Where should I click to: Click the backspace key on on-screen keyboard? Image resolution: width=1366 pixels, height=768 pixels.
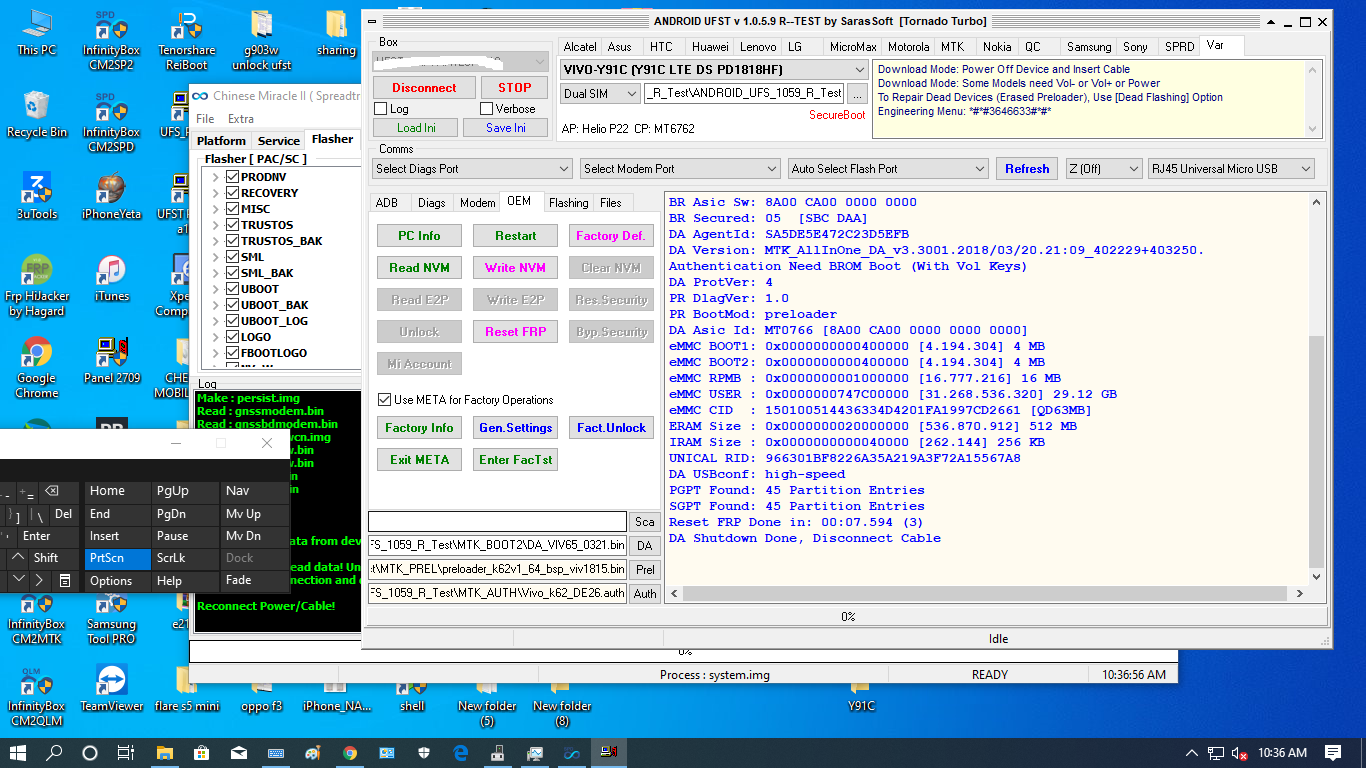click(51, 491)
